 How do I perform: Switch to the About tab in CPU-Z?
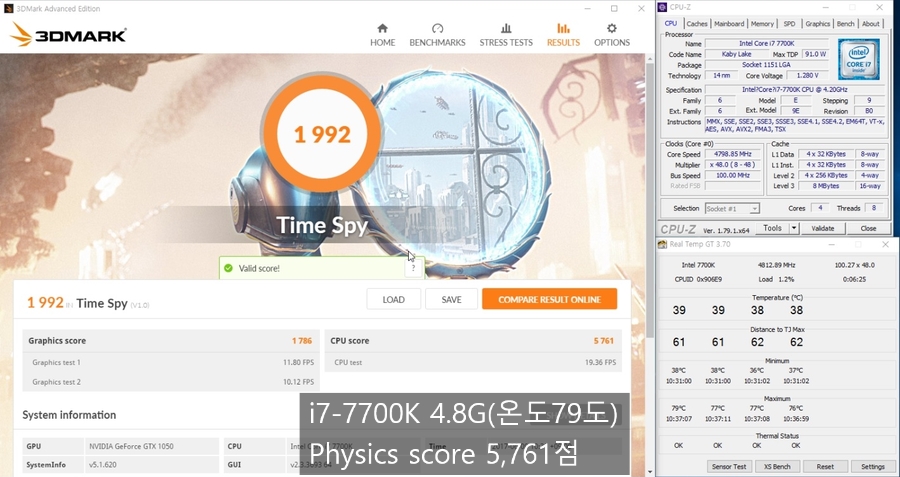[x=871, y=24]
